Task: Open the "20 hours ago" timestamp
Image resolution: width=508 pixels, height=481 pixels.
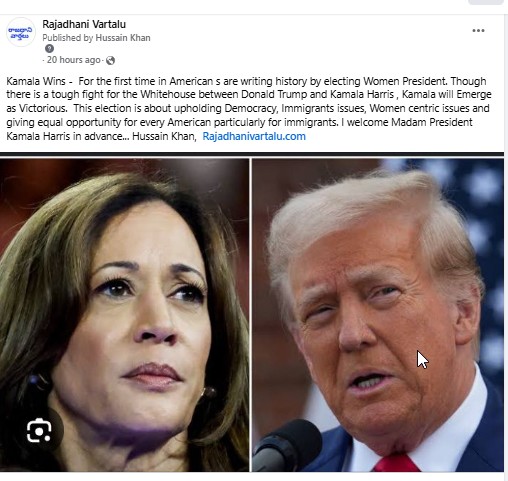Action: pyautogui.click(x=74, y=60)
